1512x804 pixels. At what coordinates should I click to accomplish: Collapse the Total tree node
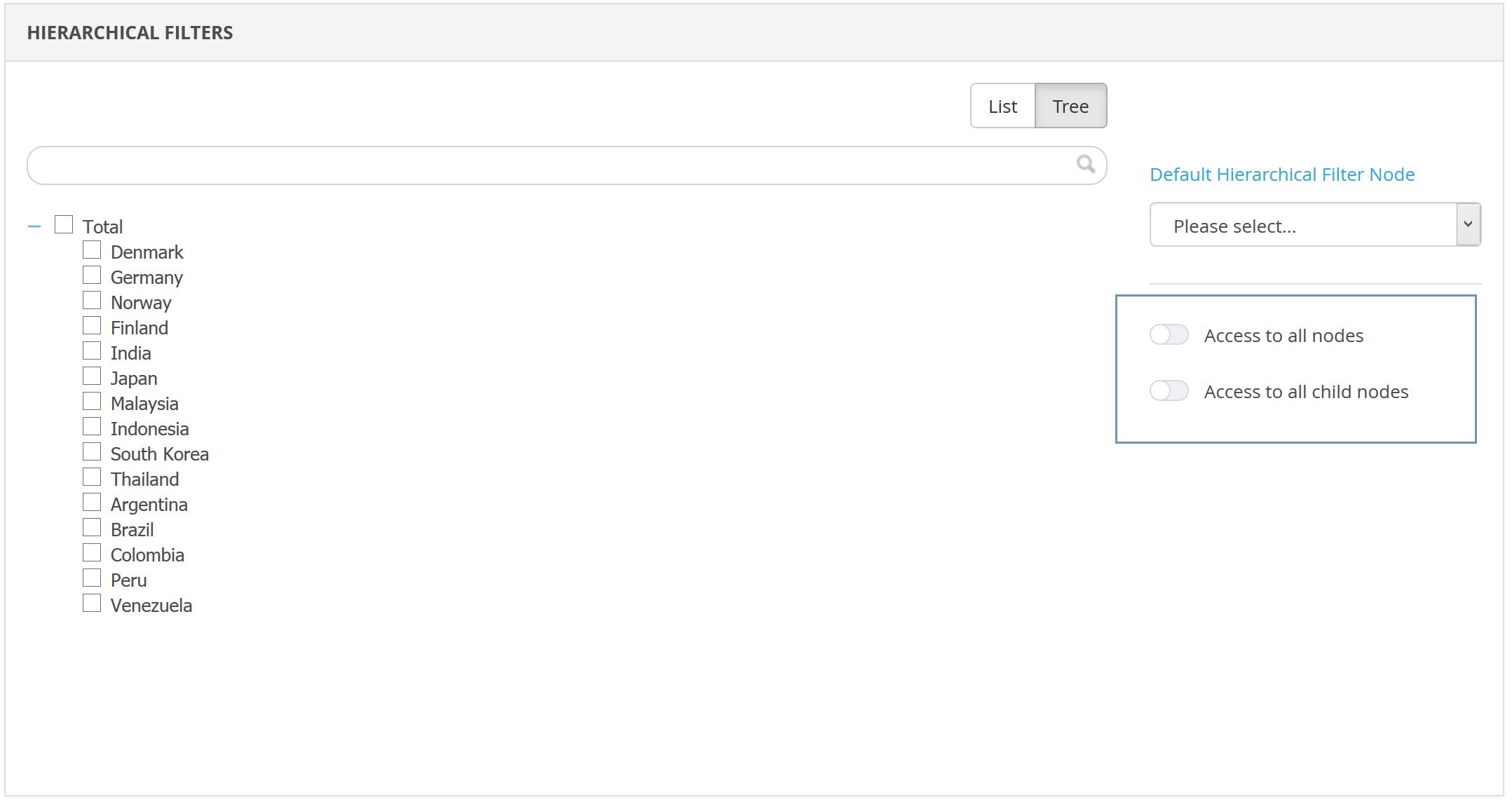point(34,226)
